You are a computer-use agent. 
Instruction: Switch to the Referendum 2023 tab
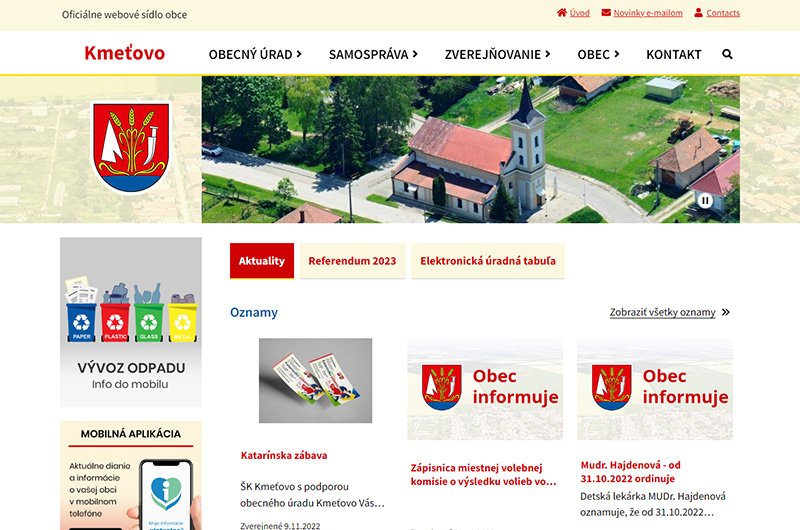click(352, 261)
